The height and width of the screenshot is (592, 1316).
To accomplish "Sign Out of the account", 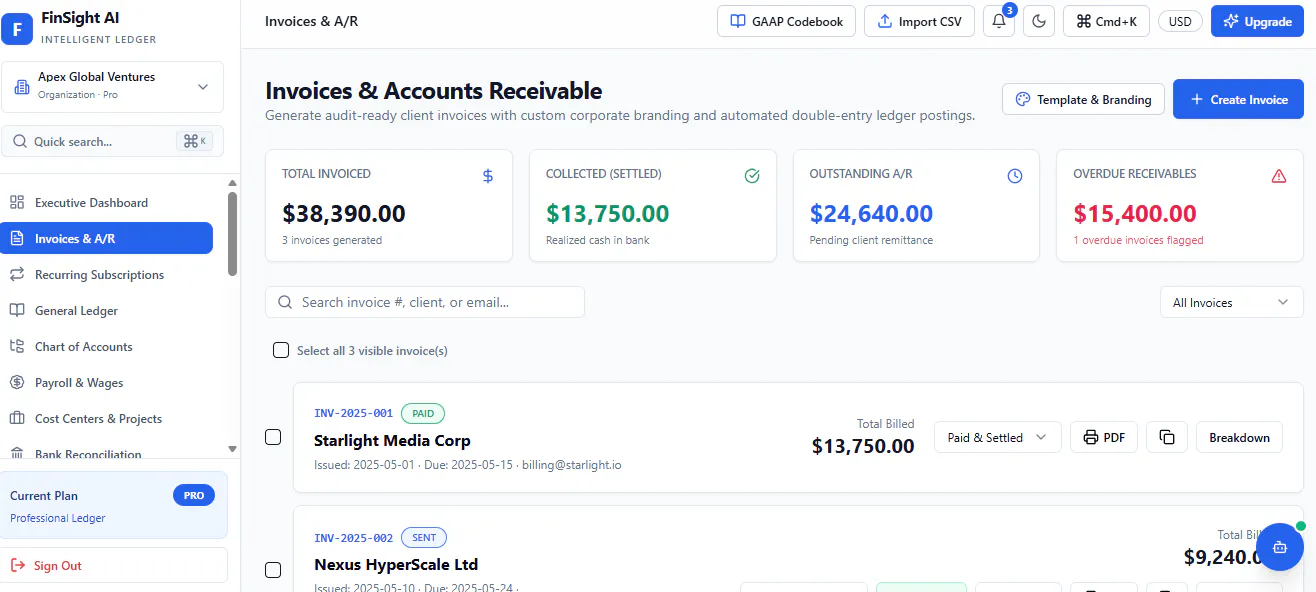I will coord(112,565).
